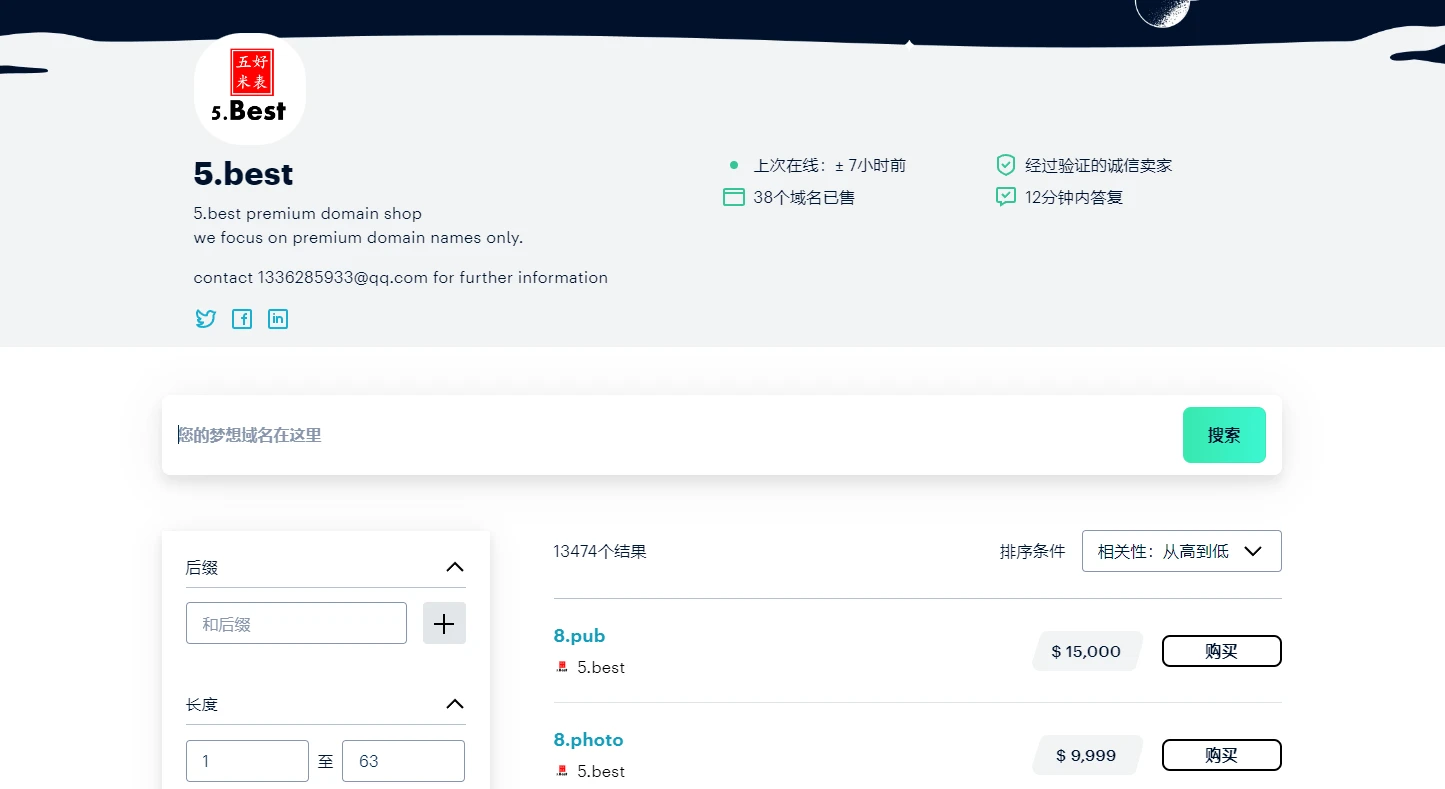The width and height of the screenshot is (1445, 789).
Task: Open the seller's Twitter profile icon
Action: tap(205, 319)
